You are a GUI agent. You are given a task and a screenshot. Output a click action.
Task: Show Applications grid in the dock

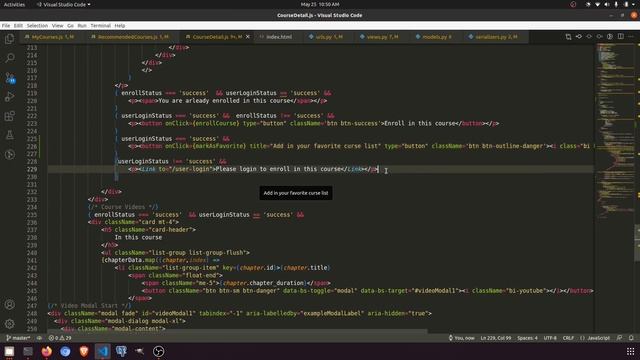click(x=631, y=351)
